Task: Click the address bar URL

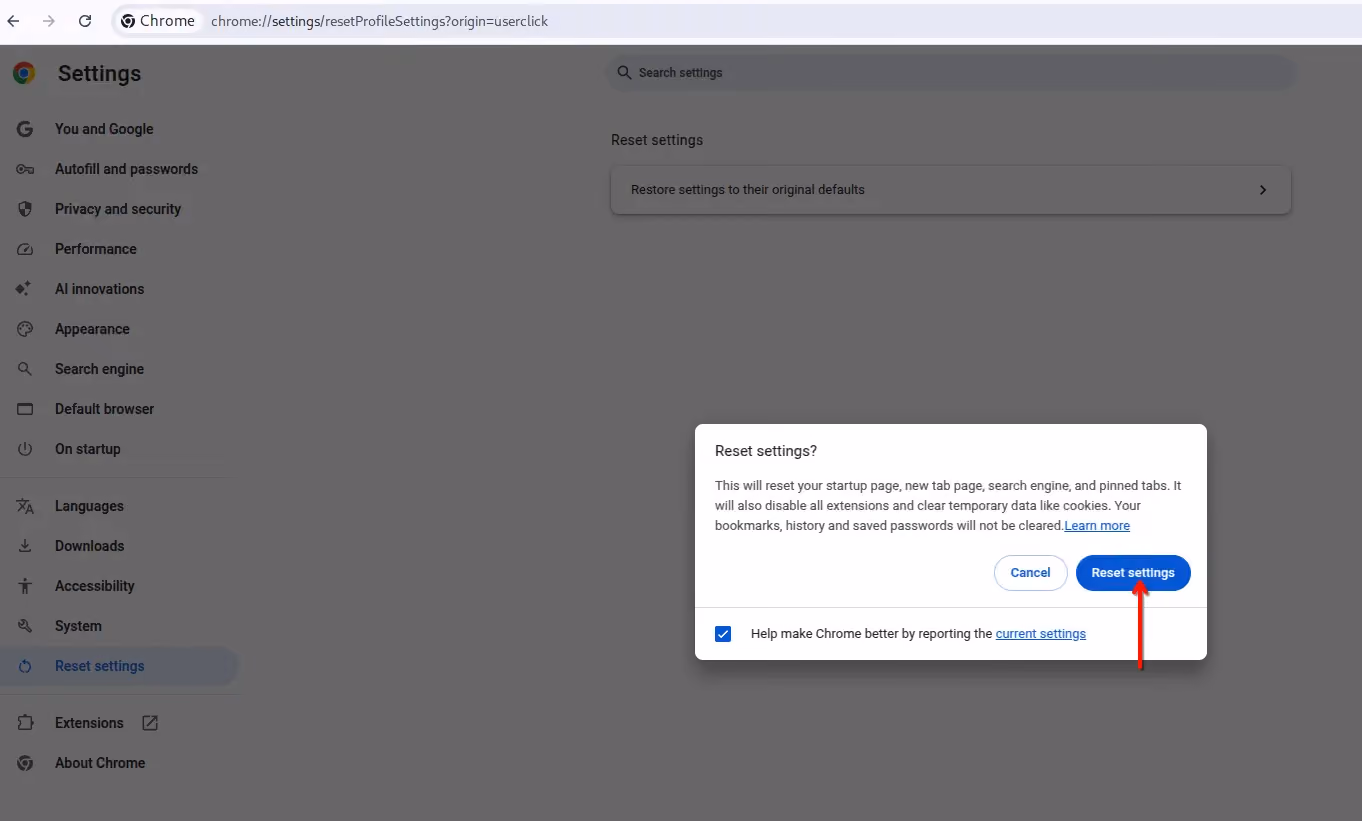Action: 380,21
